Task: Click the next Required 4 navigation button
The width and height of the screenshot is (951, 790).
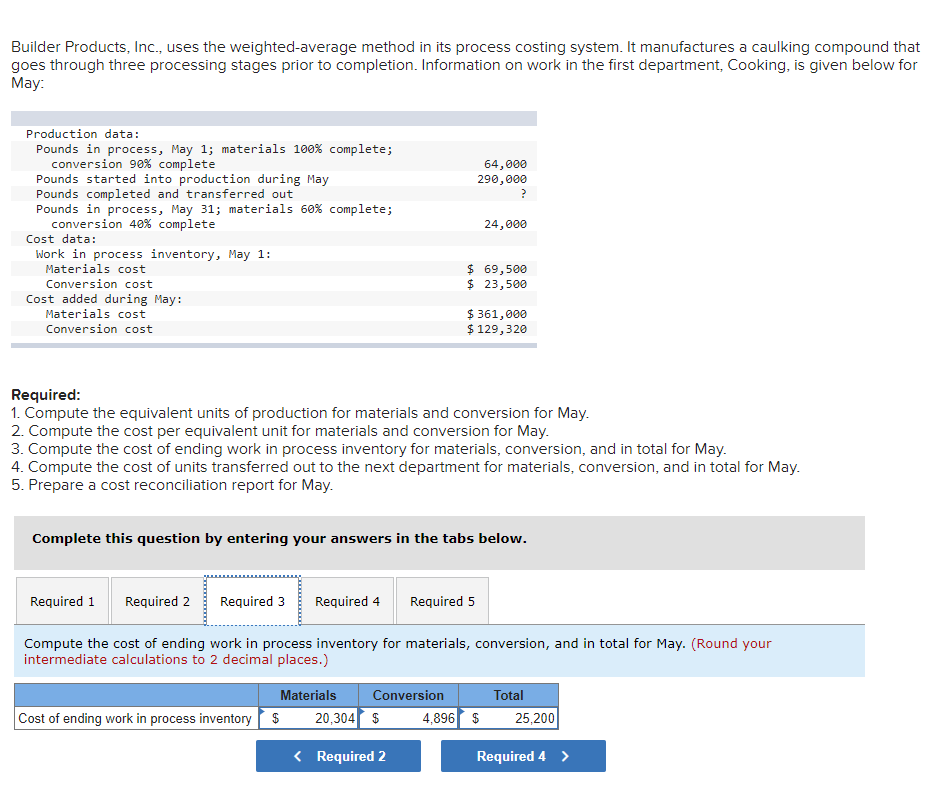Action: coord(522,756)
